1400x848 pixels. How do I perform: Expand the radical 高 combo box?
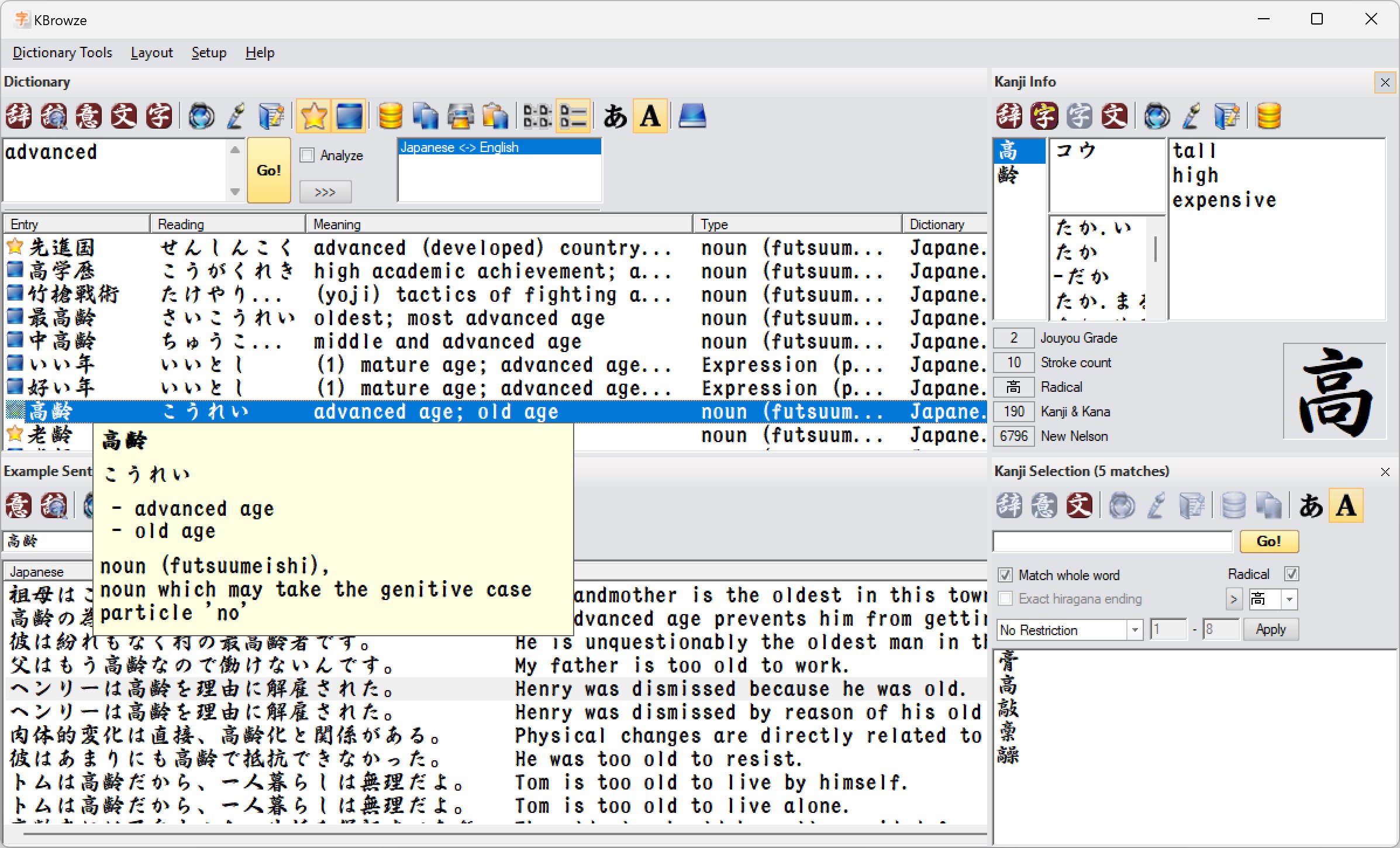[1289, 599]
